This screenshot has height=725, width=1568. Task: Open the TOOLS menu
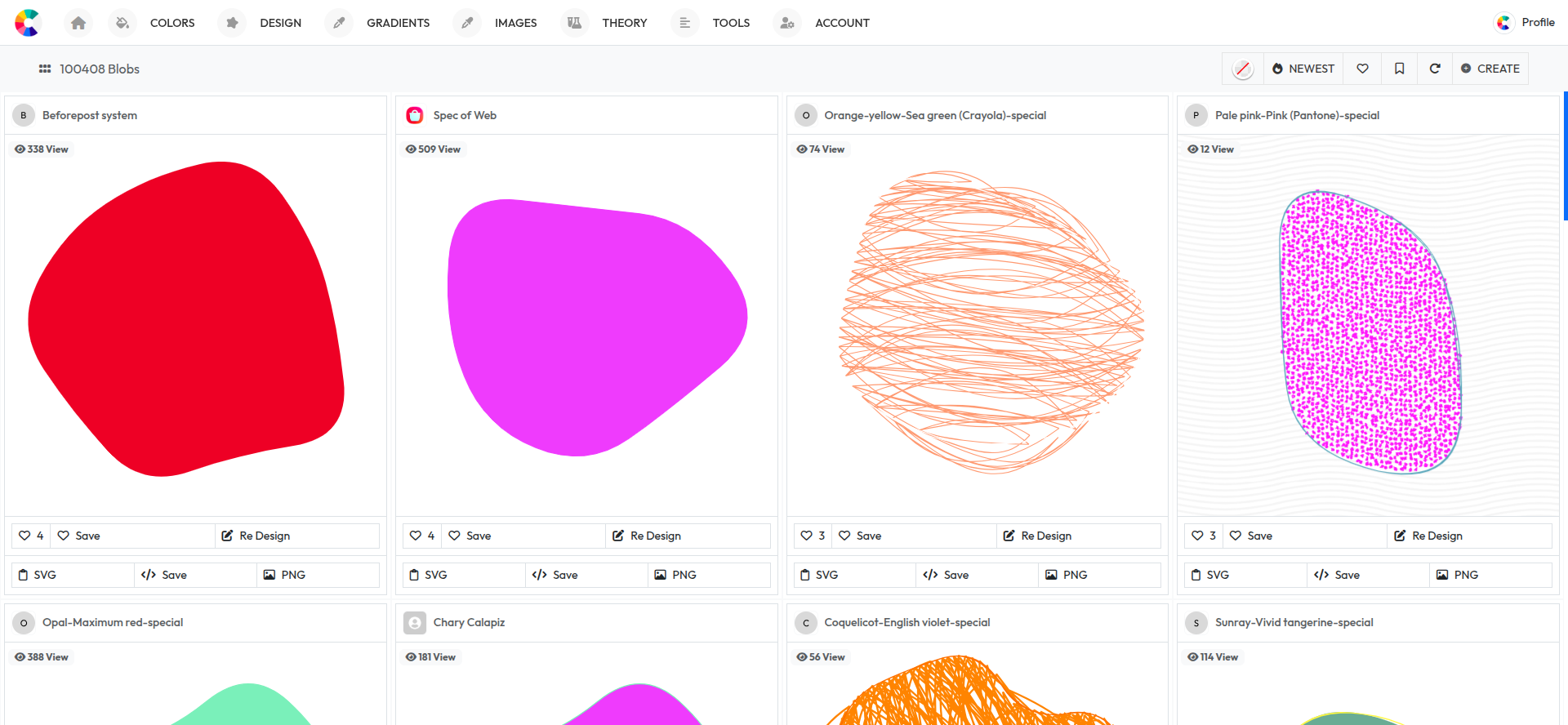point(731,23)
